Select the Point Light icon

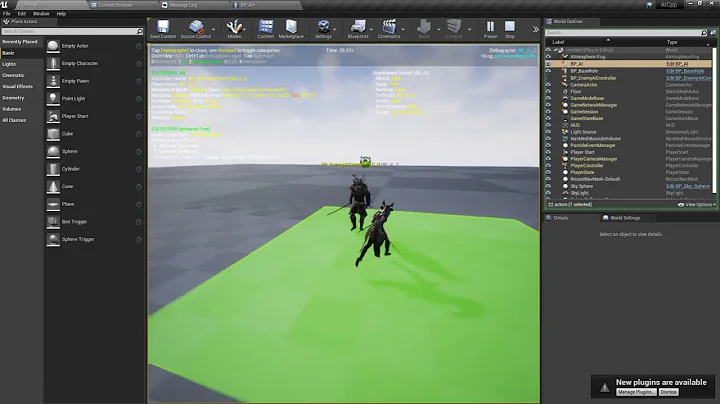click(53, 98)
